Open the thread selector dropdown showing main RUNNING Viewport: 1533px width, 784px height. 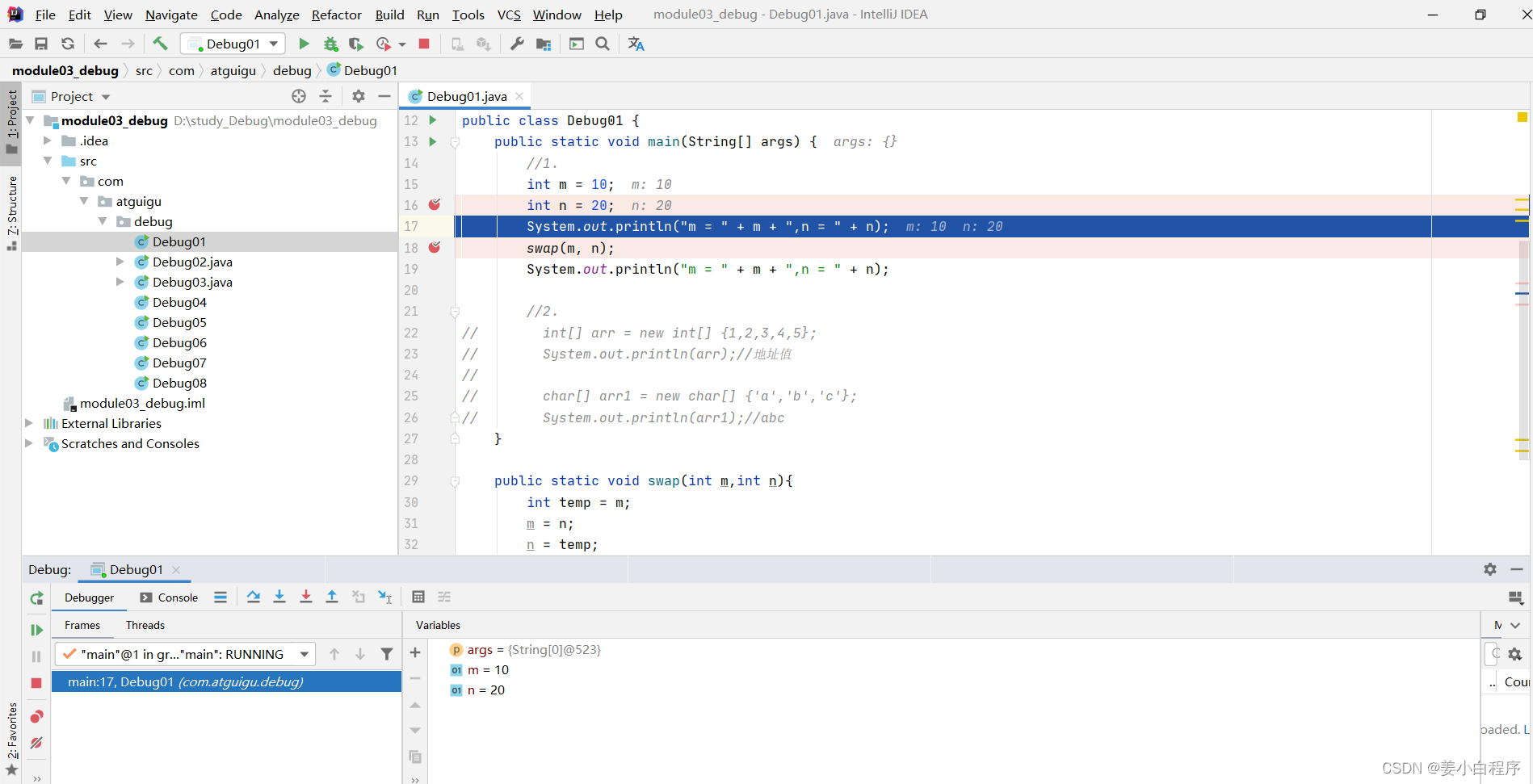pos(184,654)
